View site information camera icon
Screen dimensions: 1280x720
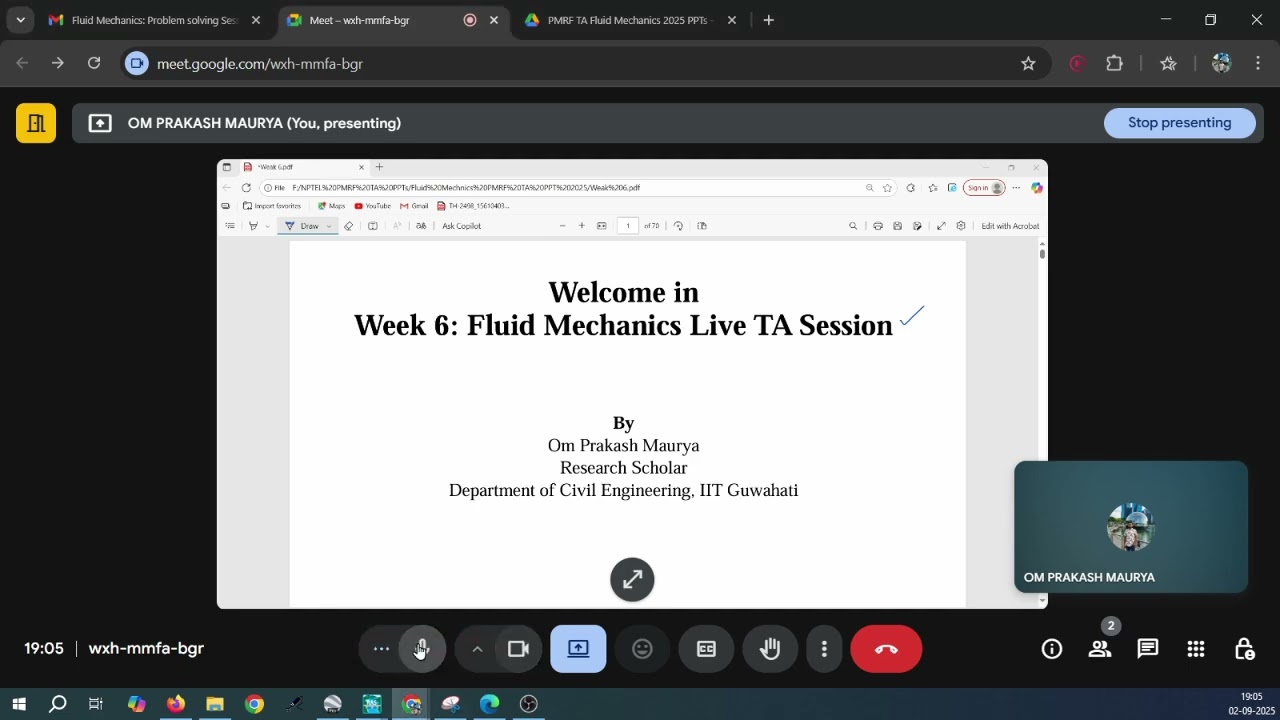point(137,63)
